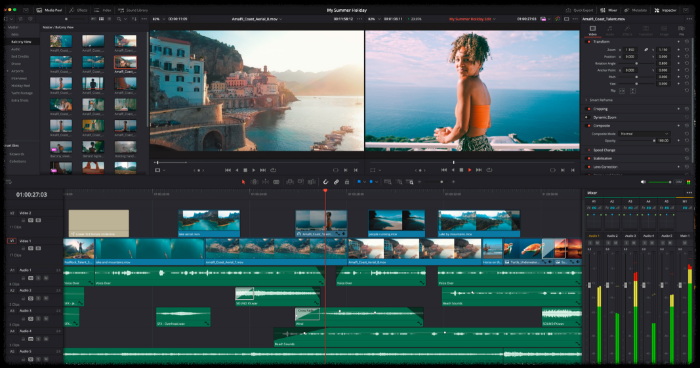The height and width of the screenshot is (368, 700).
Task: Select the Balcony View bin
Action: pyautogui.click(x=21, y=42)
